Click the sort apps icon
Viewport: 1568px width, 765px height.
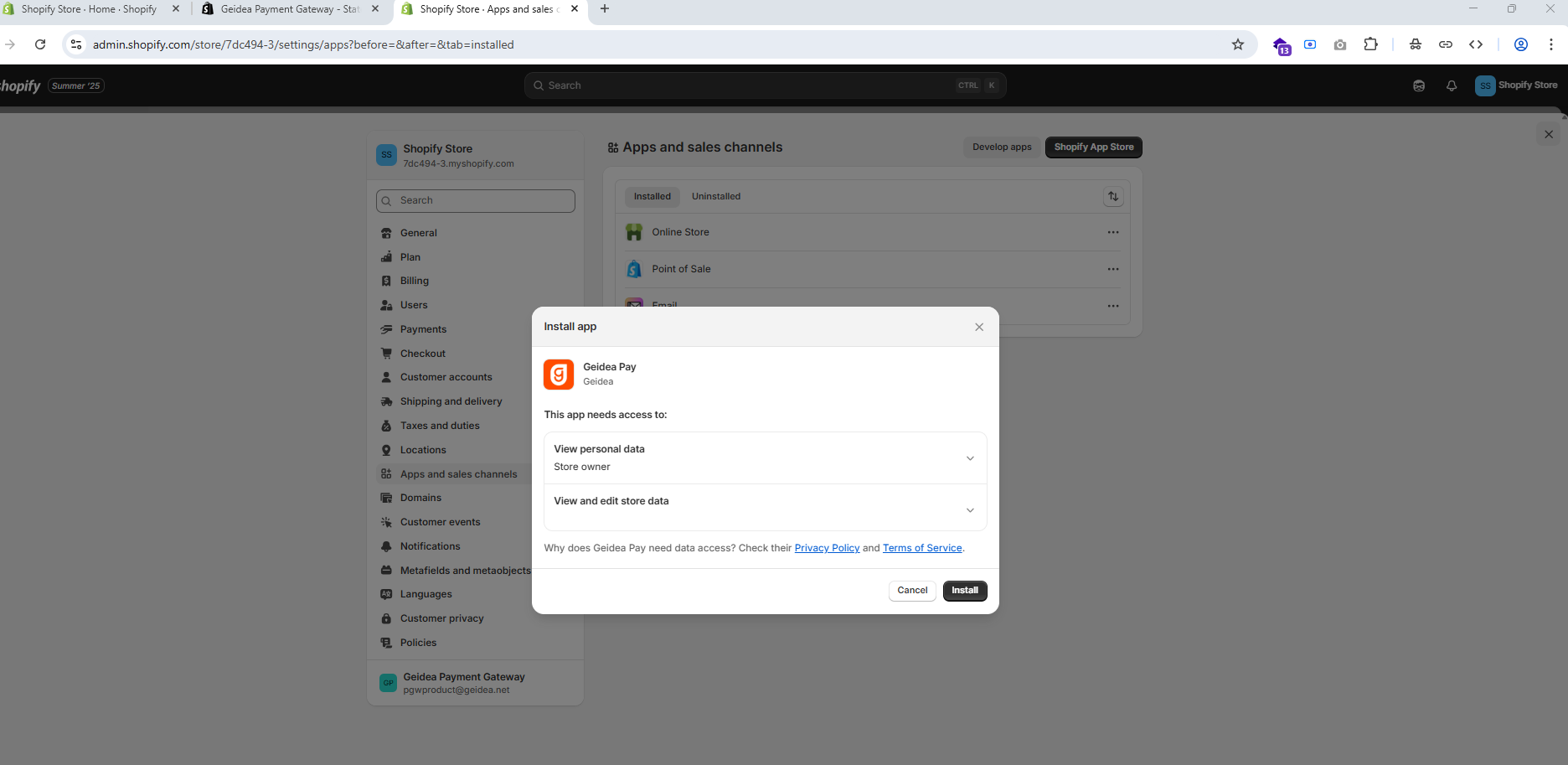pyautogui.click(x=1113, y=197)
